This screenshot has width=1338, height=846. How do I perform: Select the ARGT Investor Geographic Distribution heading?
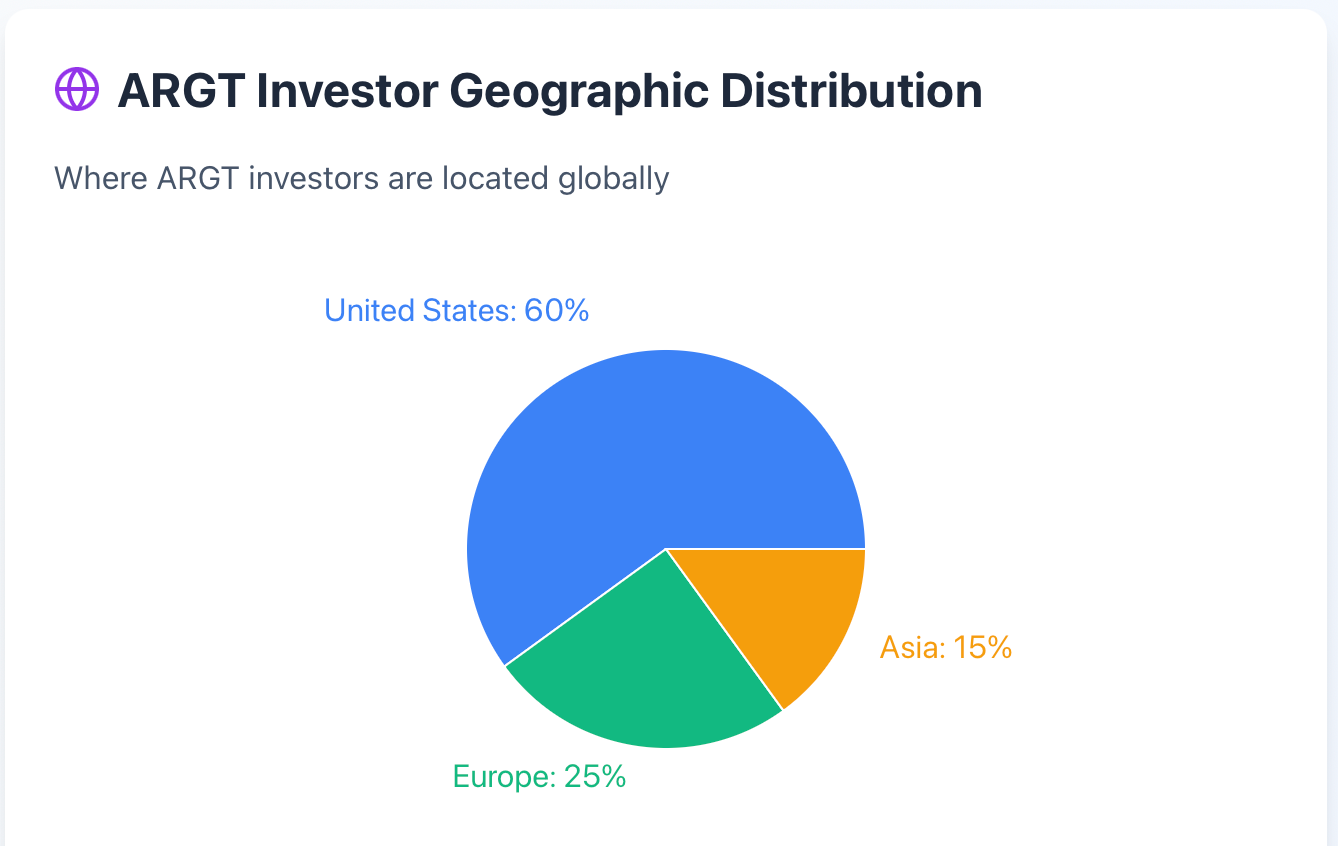[x=550, y=91]
